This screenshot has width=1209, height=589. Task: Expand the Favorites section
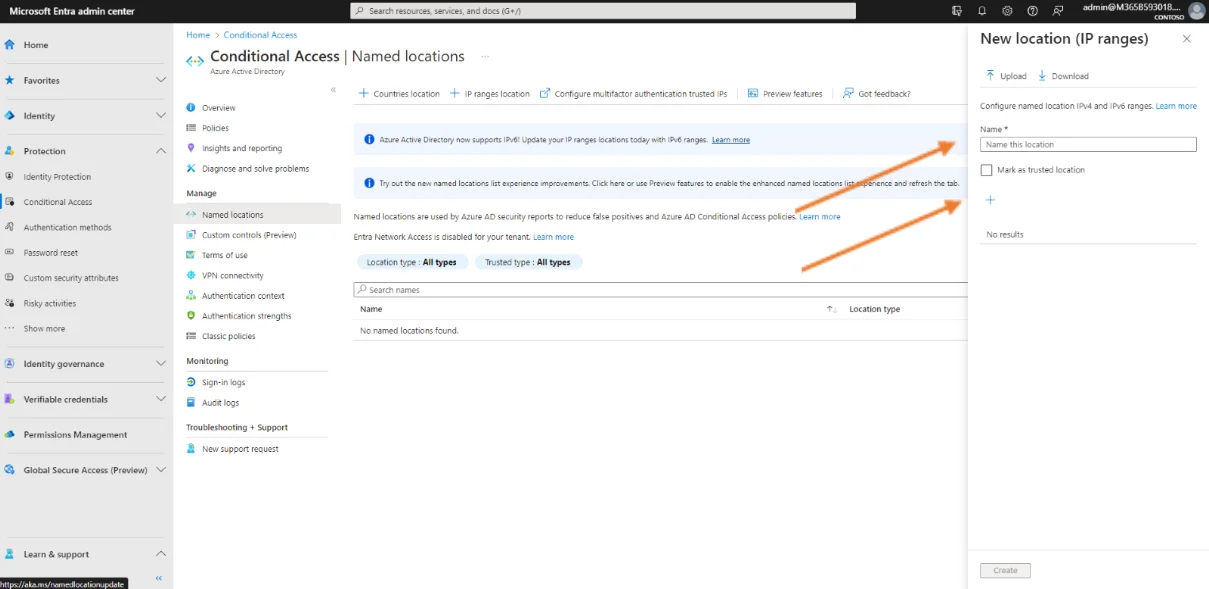[x=160, y=80]
